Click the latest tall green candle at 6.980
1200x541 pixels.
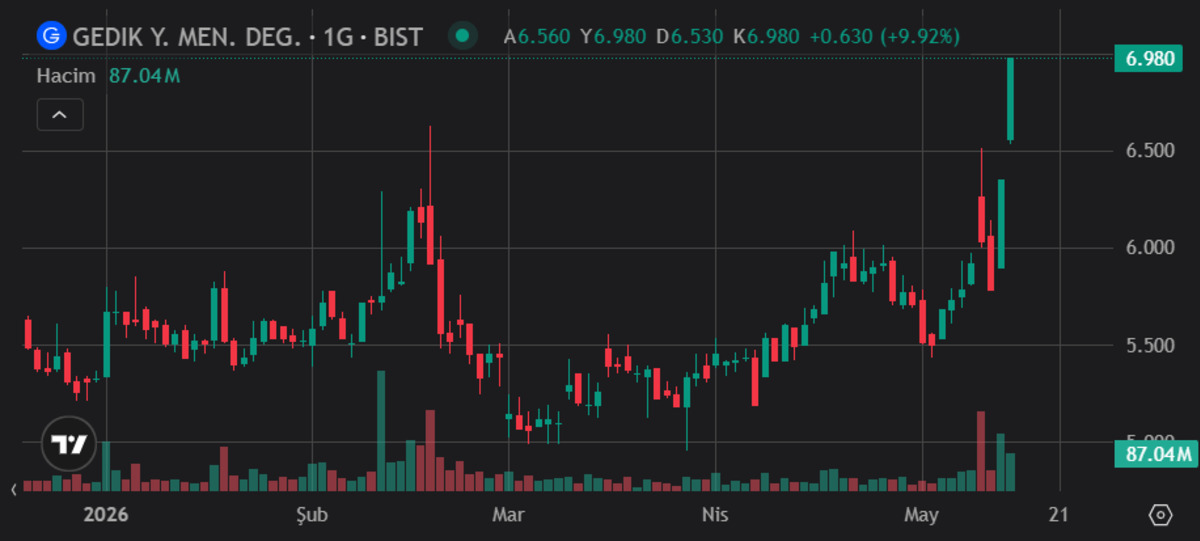[1011, 100]
